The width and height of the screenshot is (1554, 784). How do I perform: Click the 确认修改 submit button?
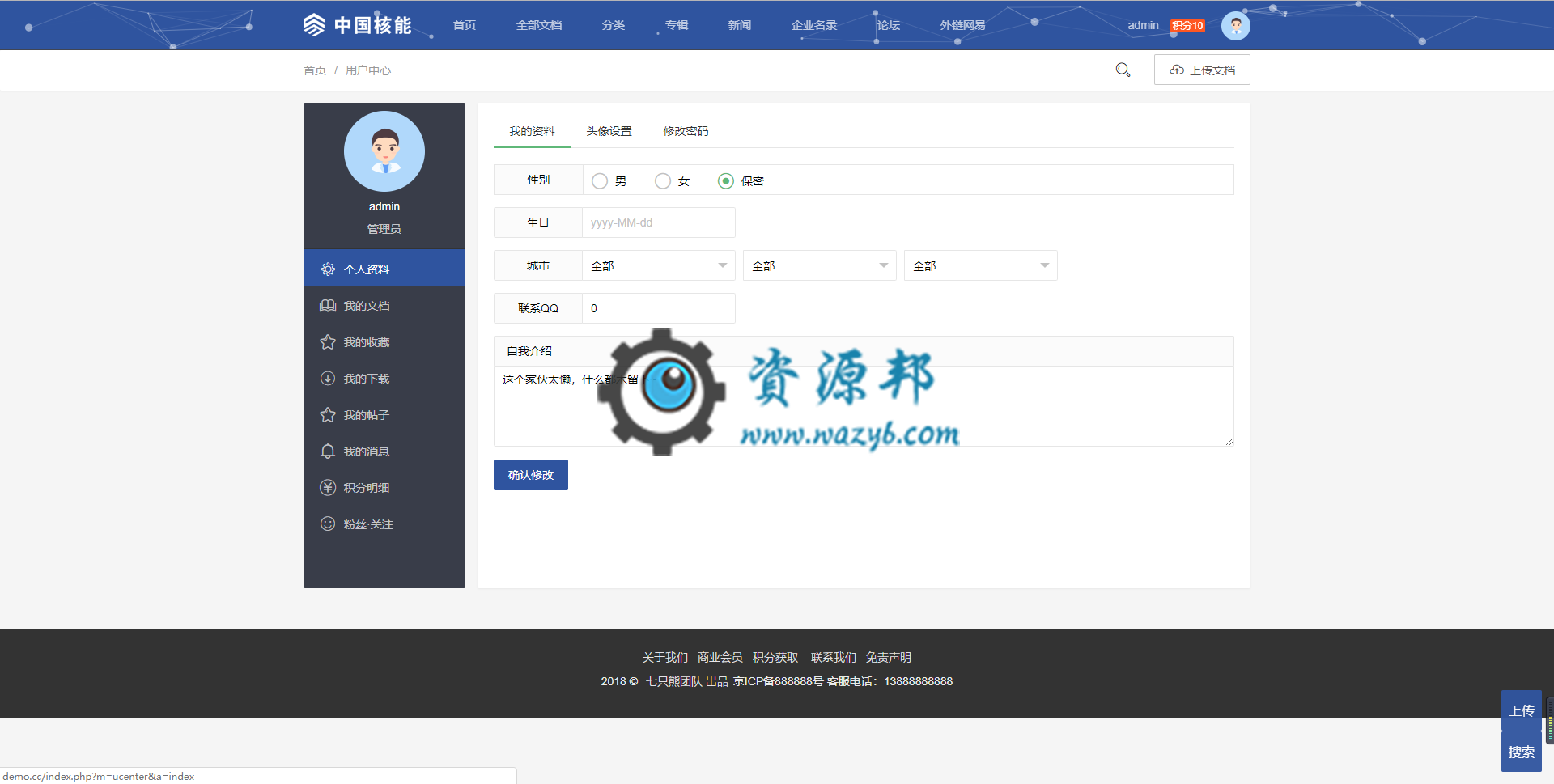coord(531,475)
